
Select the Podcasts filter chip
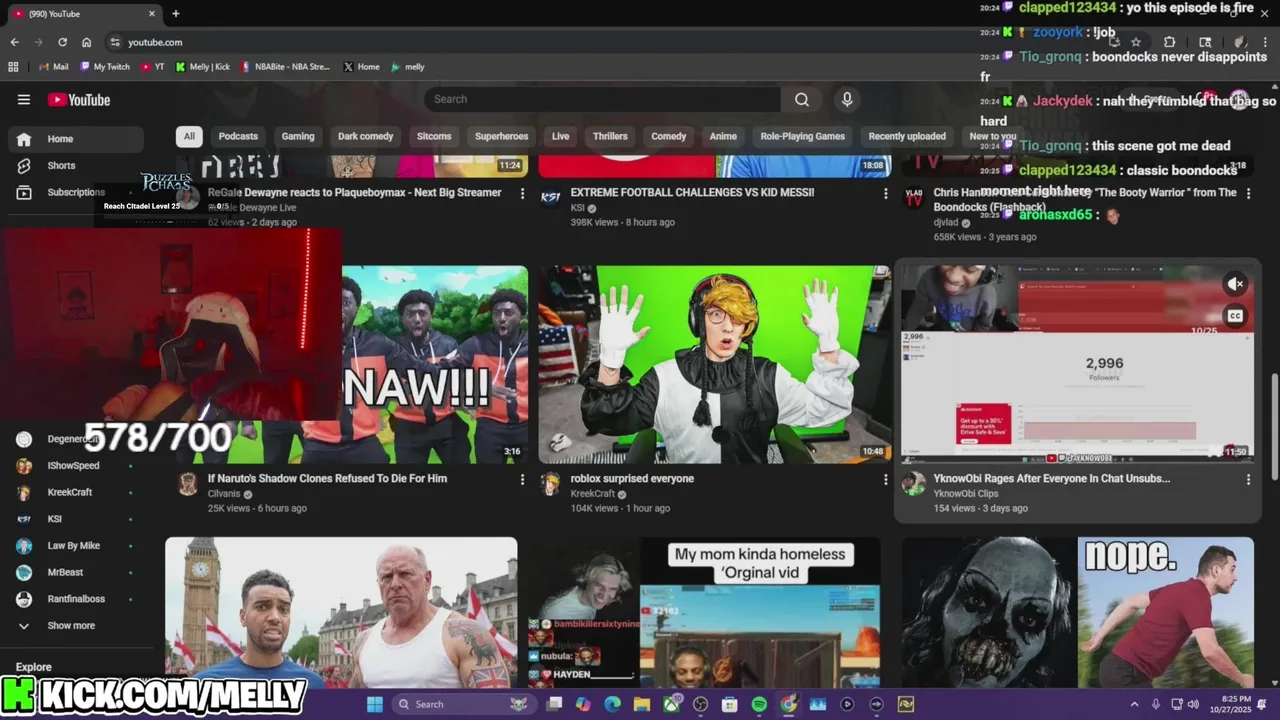coord(238,136)
